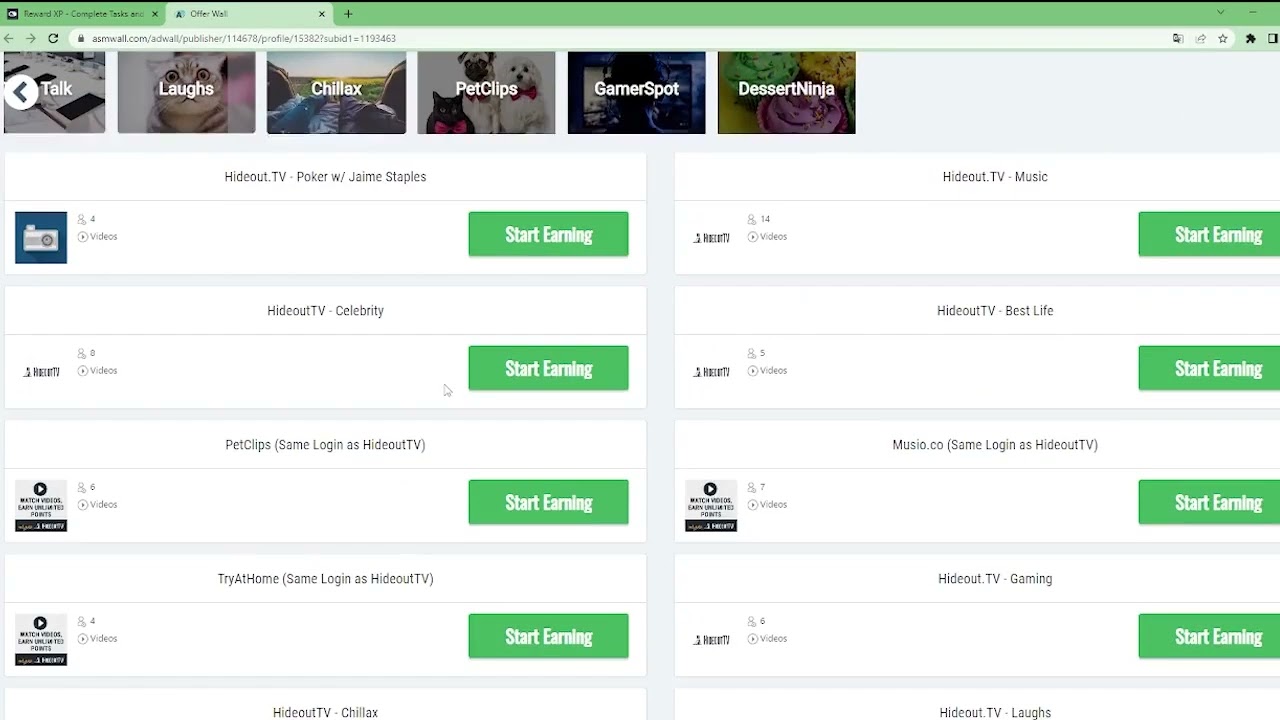The width and height of the screenshot is (1280, 720).
Task: Click 'Hideout.TV - Music' title
Action: pyautogui.click(x=995, y=177)
